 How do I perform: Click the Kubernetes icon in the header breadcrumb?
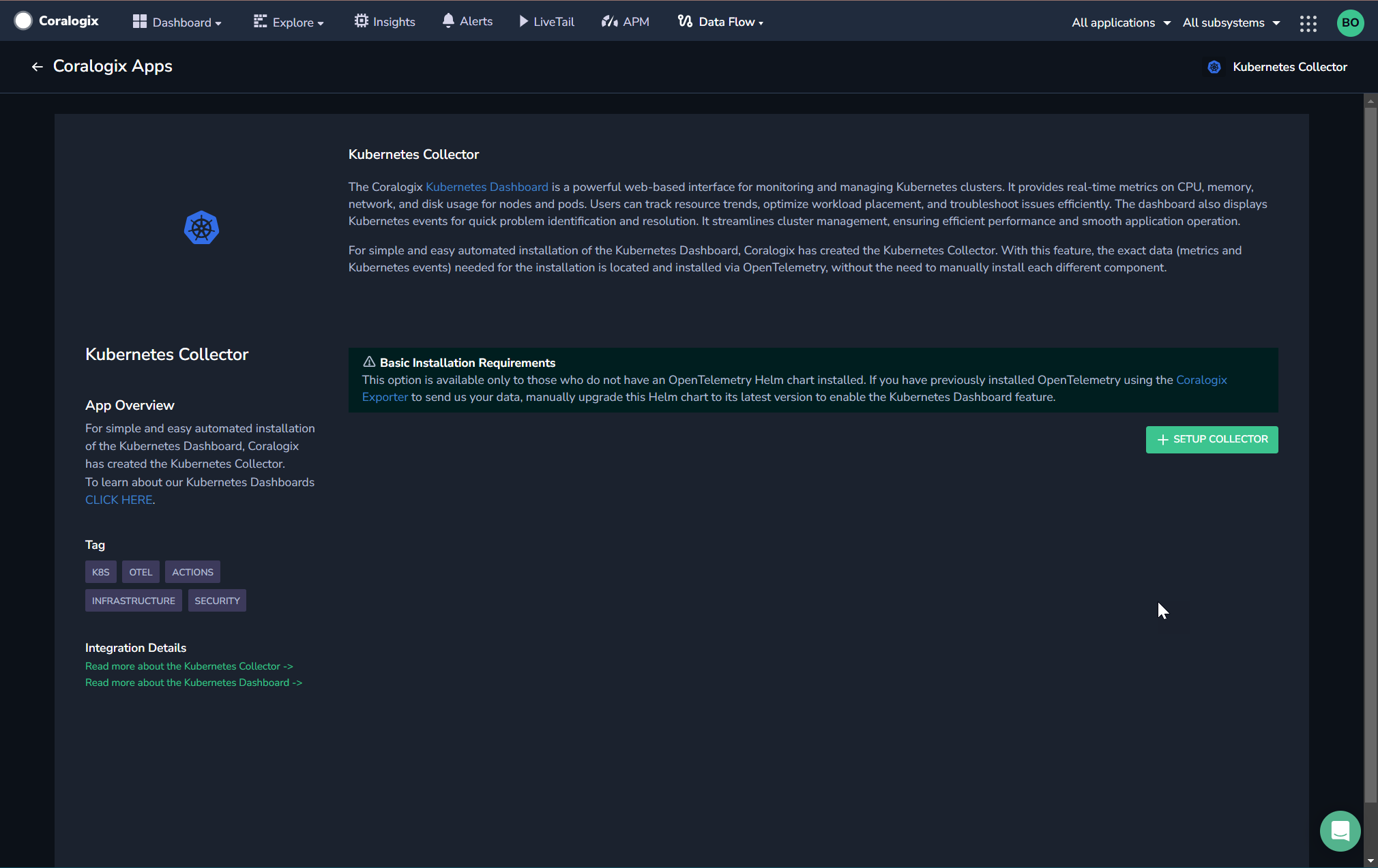1214,67
